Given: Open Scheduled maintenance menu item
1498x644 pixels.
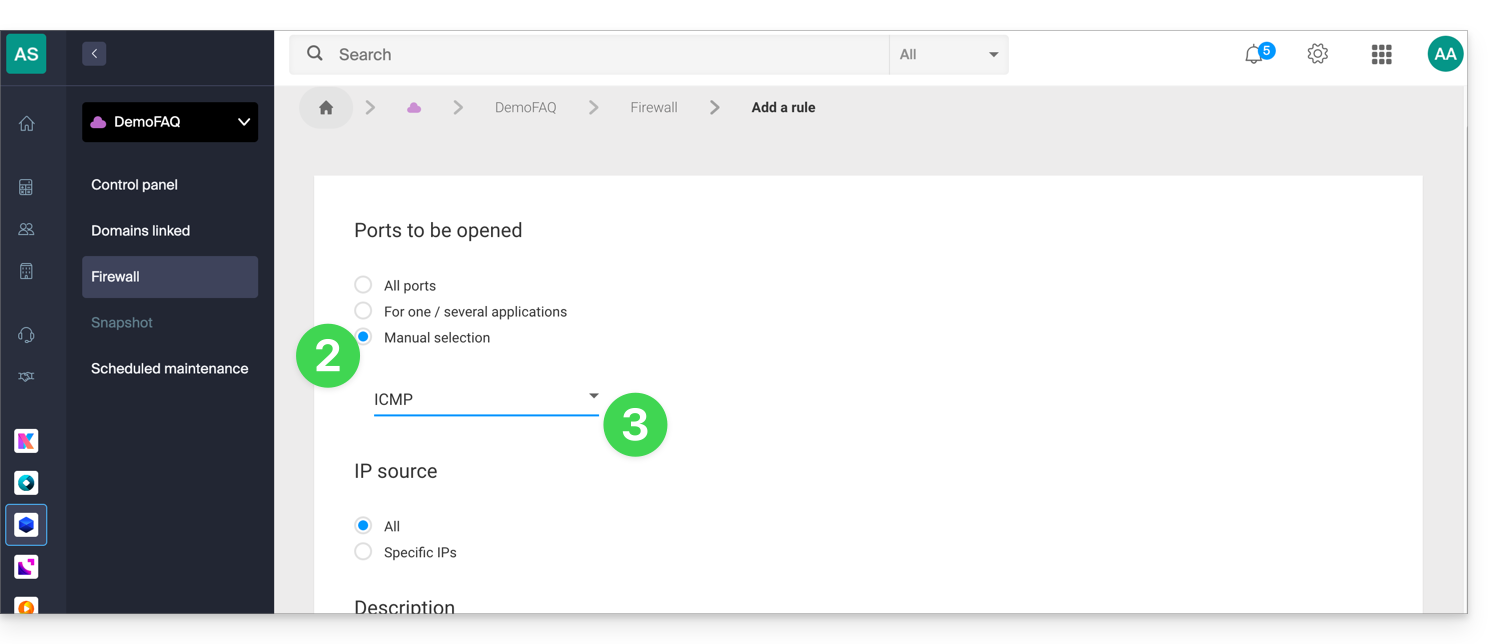Looking at the screenshot, I should (x=169, y=369).
